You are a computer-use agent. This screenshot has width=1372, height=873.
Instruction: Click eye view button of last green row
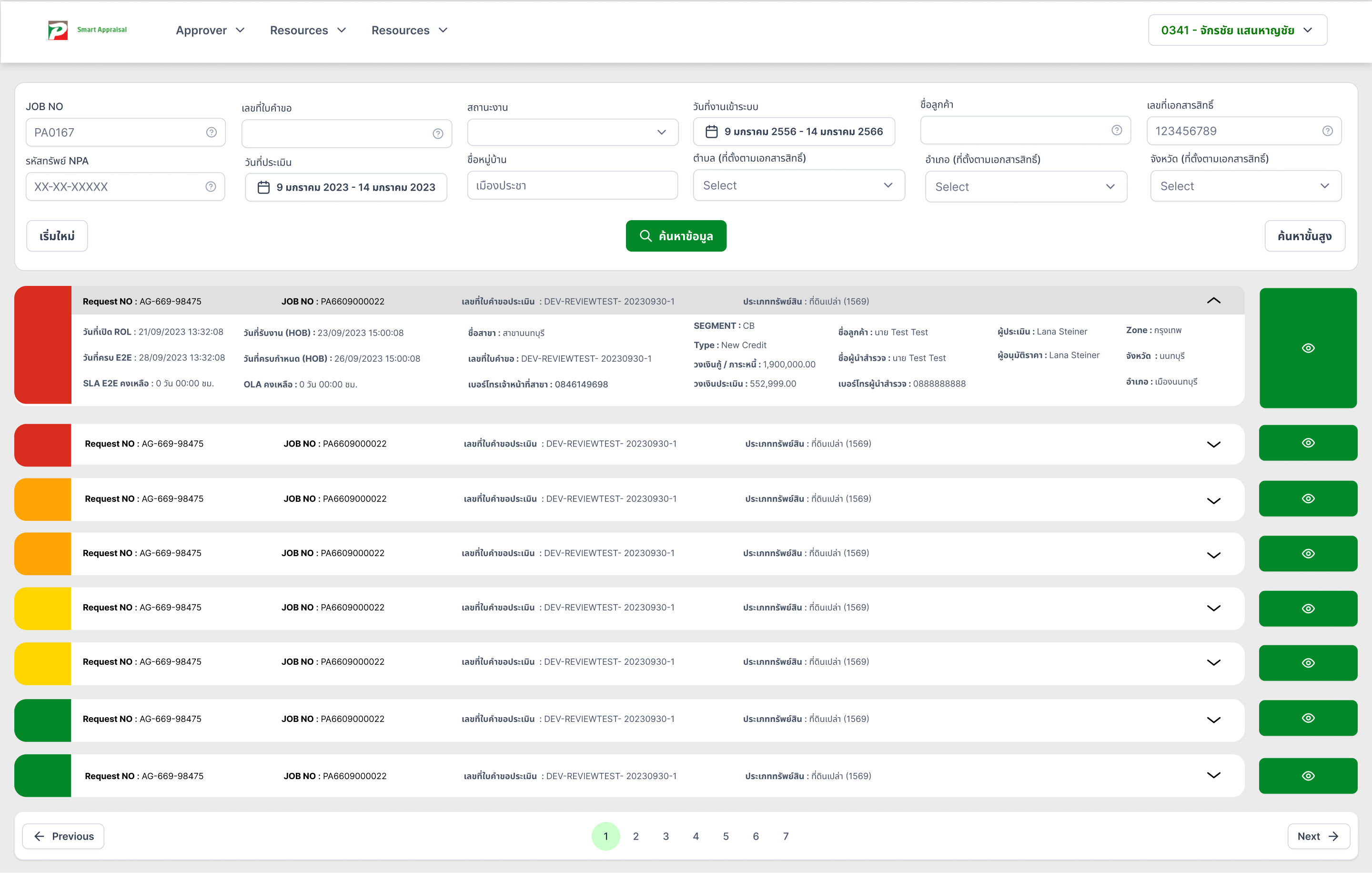tap(1308, 776)
